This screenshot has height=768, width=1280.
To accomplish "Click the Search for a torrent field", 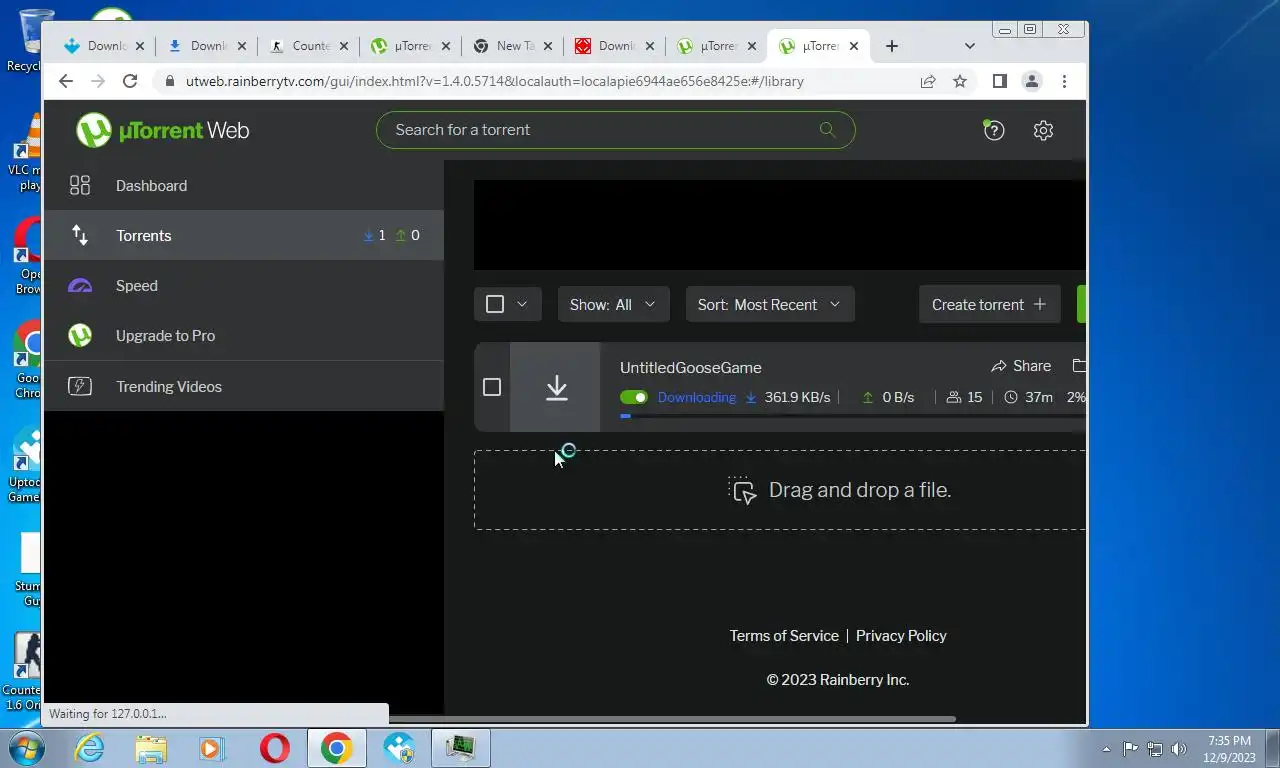I will pos(615,129).
